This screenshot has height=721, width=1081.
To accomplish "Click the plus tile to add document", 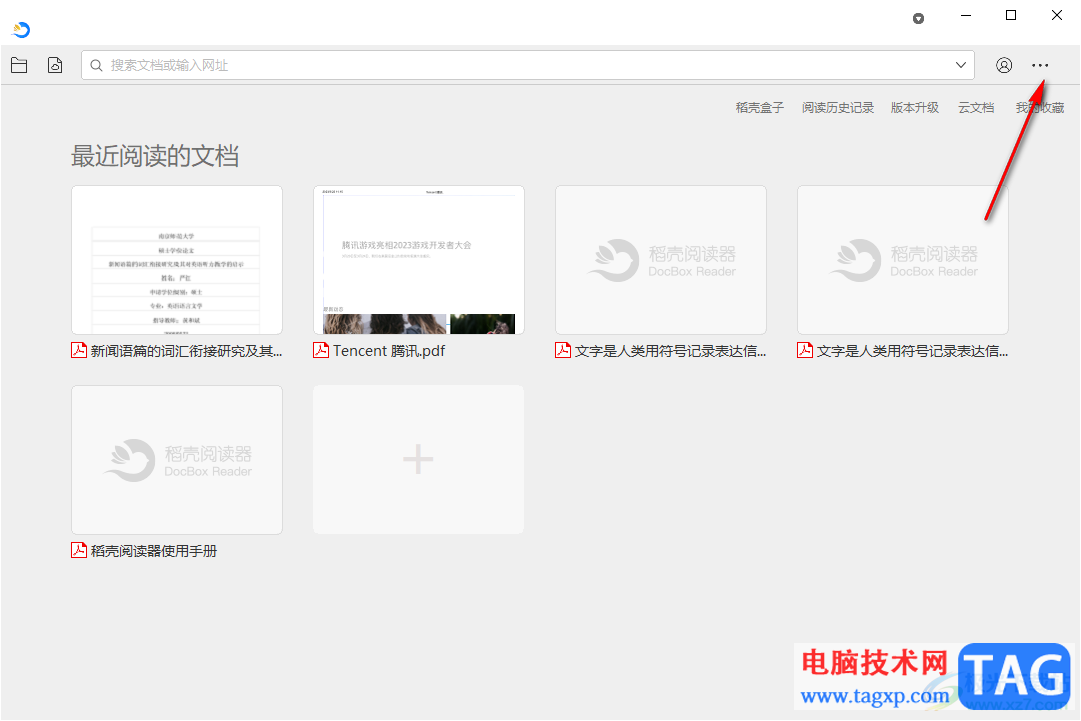I will pyautogui.click(x=418, y=460).
